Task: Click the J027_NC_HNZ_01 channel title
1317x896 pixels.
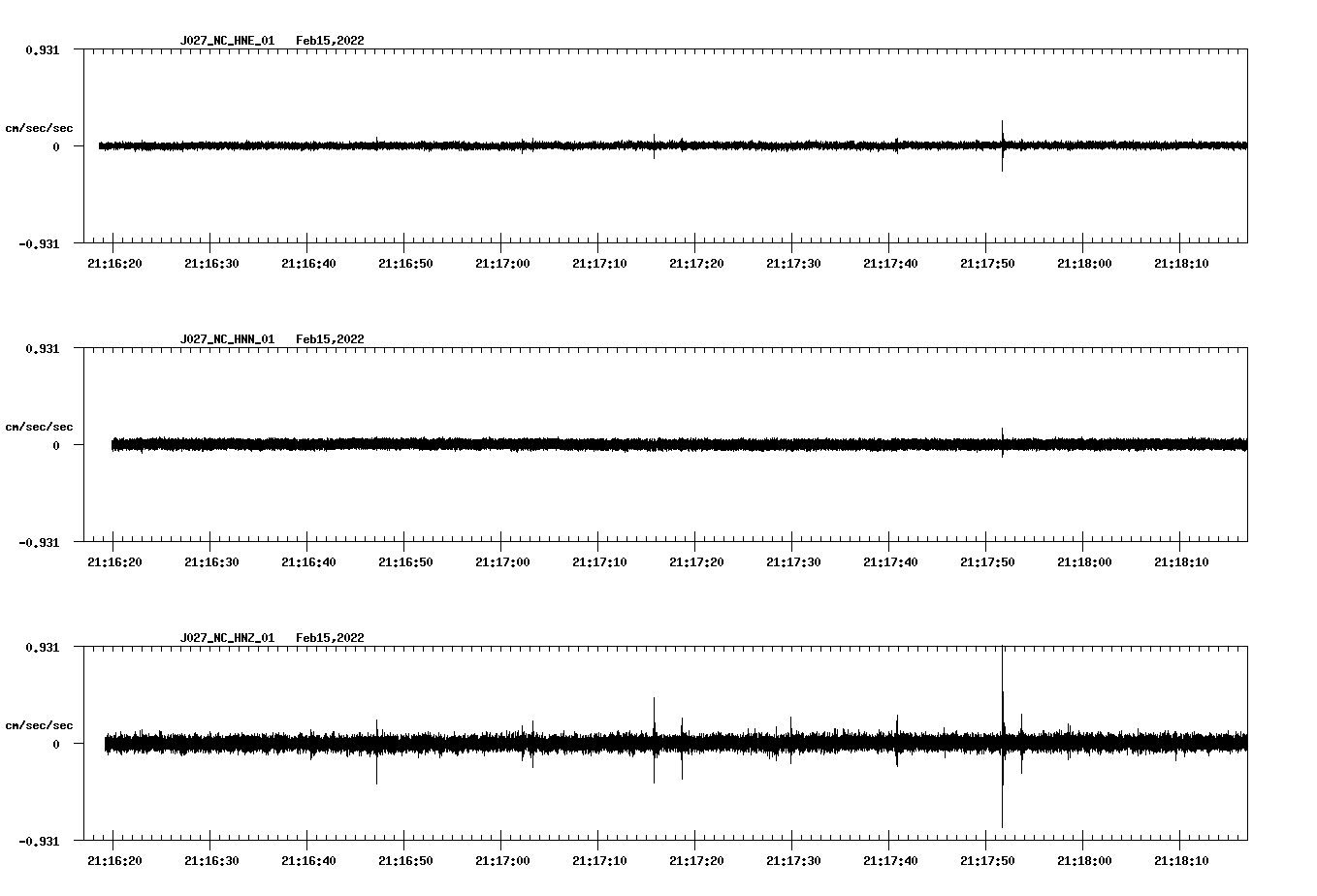Action: tap(227, 638)
